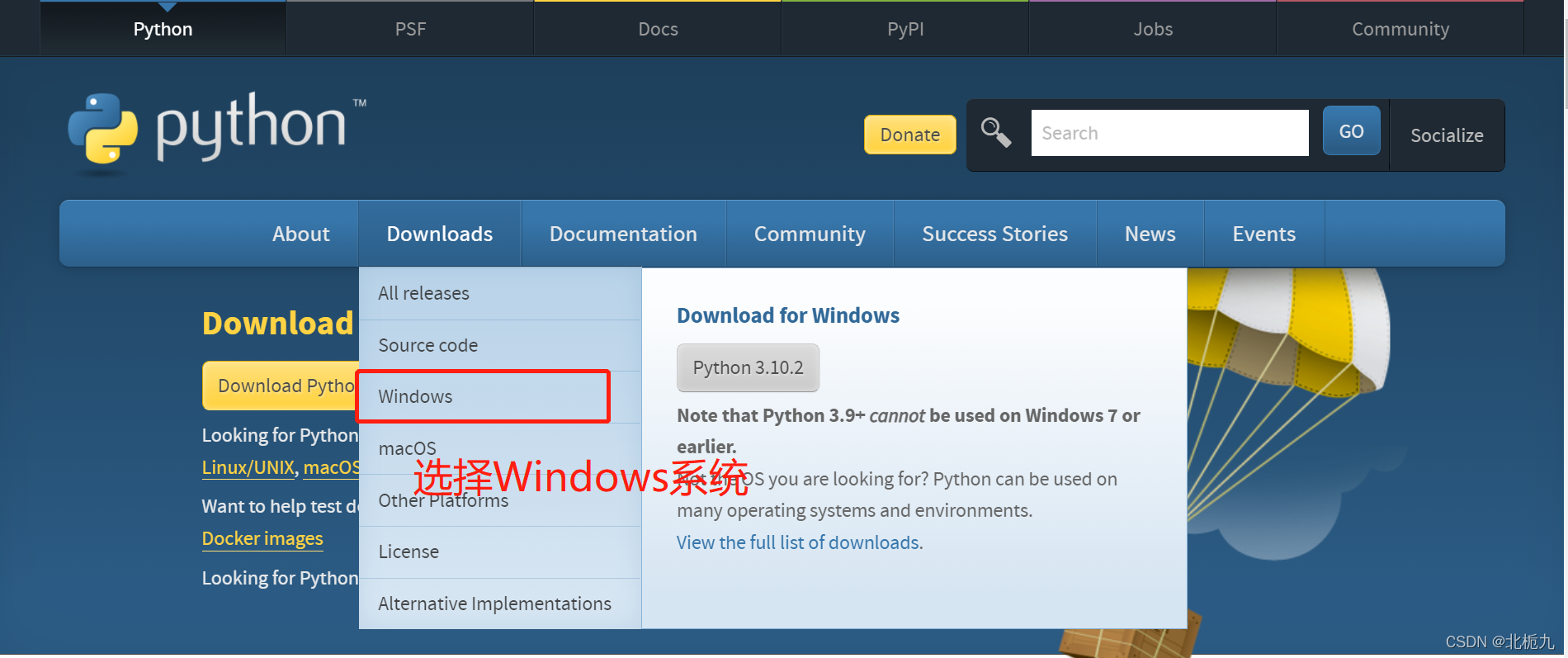
Task: Open the News navigation menu
Action: click(1150, 234)
